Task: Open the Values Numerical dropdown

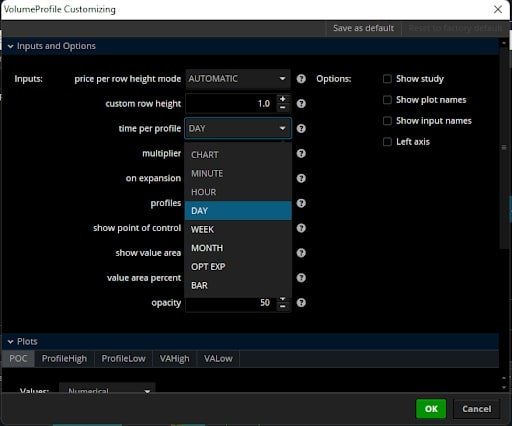Action: pos(107,389)
